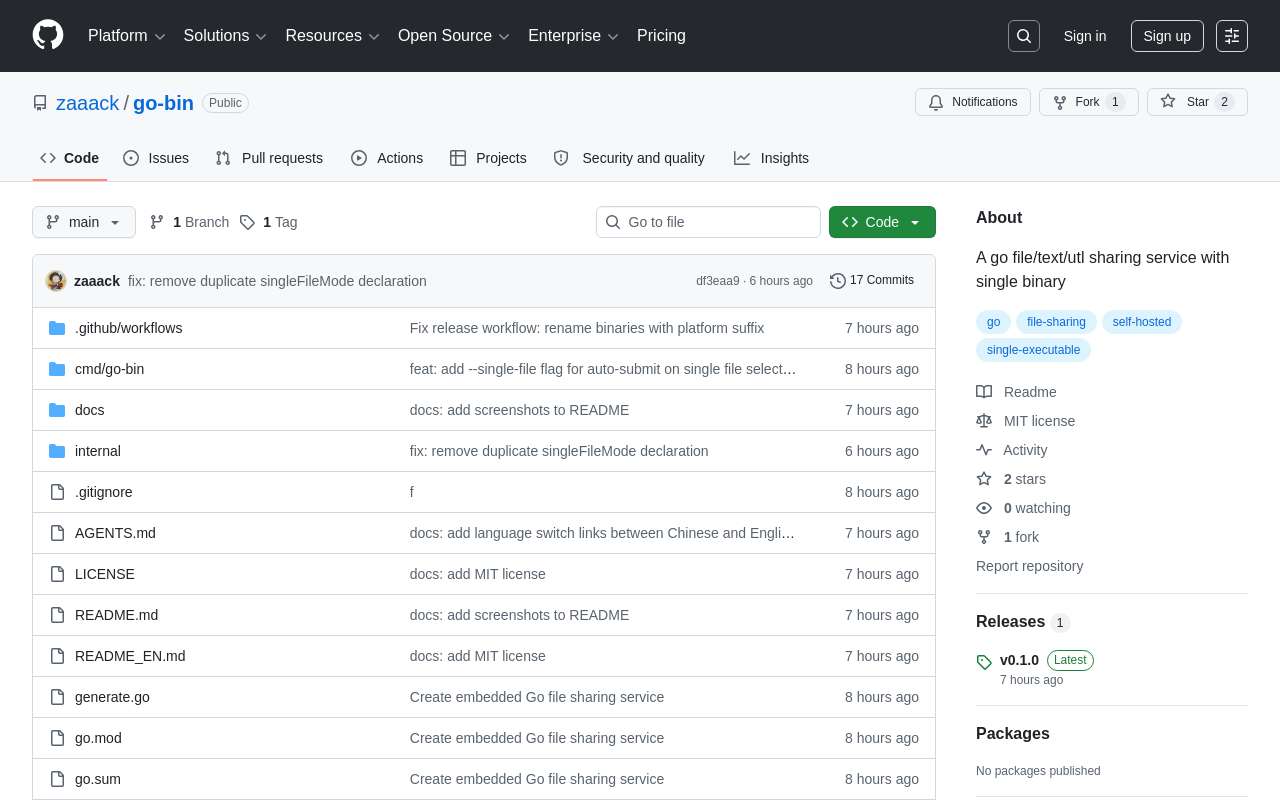The image size is (1280, 800).
Task: Click the file icon next to .gitignore
Action: 57,492
